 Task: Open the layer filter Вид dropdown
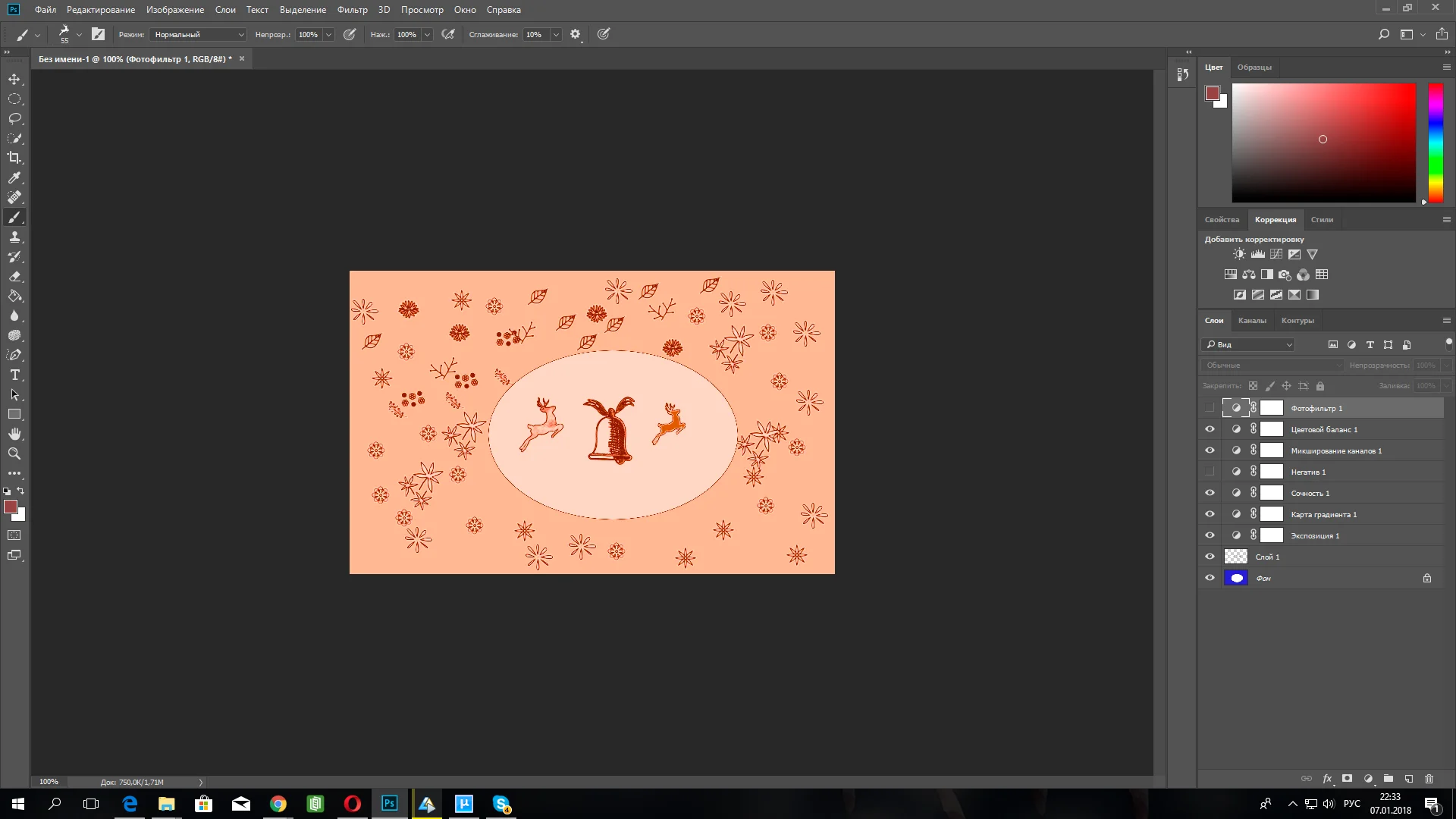pyautogui.click(x=1248, y=344)
